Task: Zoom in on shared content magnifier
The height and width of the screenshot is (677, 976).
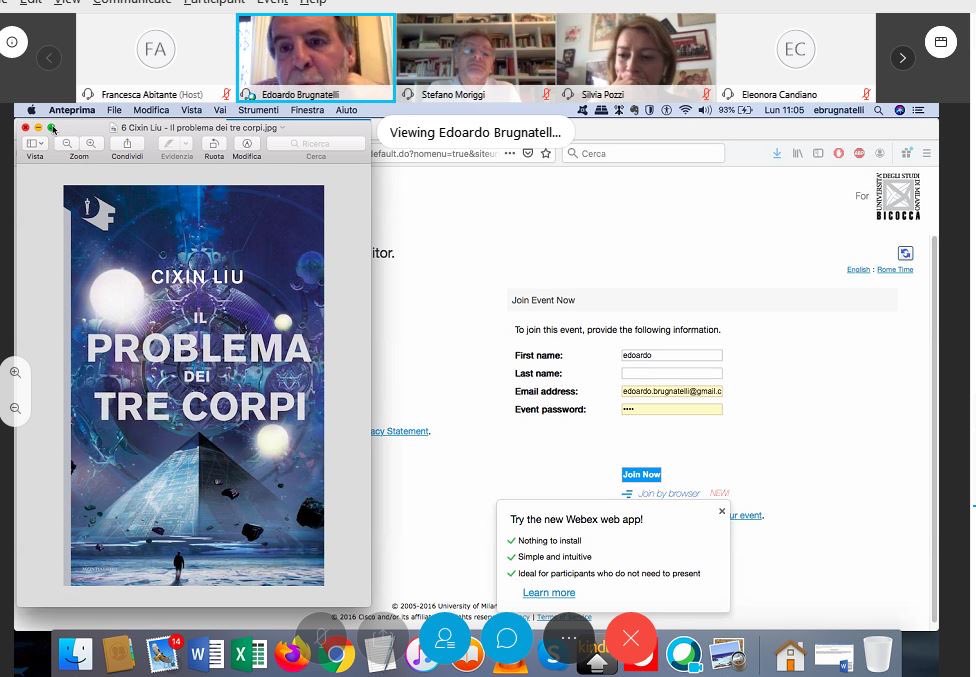Action: [x=16, y=372]
